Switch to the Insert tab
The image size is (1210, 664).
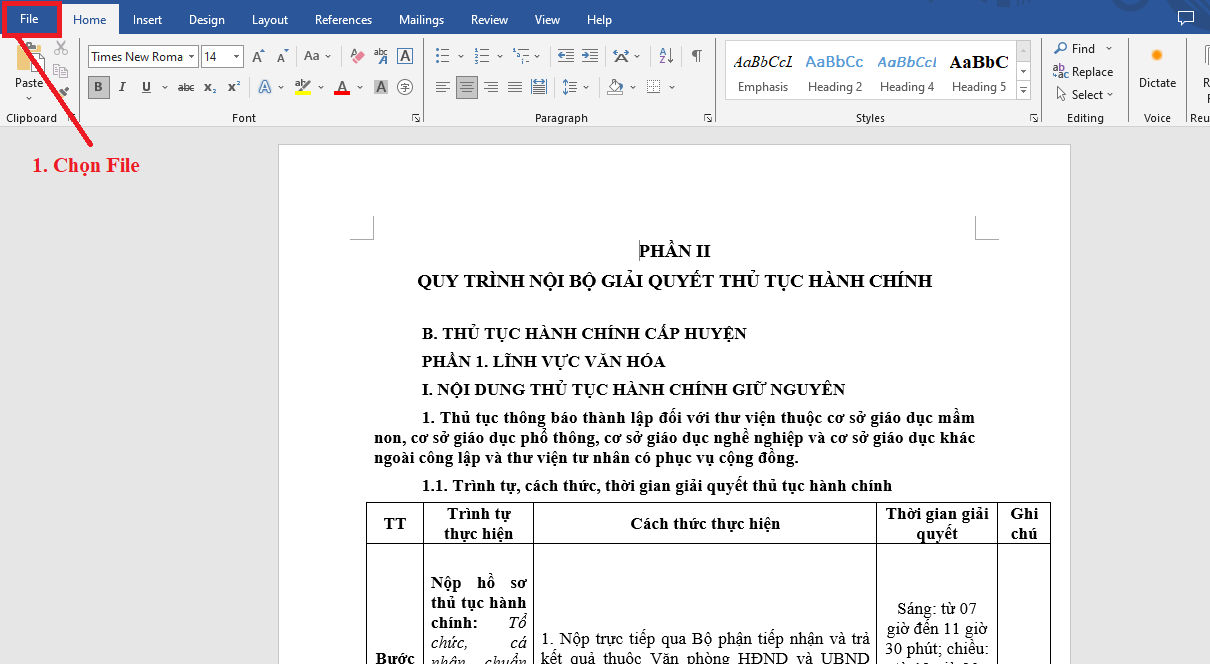(x=148, y=19)
